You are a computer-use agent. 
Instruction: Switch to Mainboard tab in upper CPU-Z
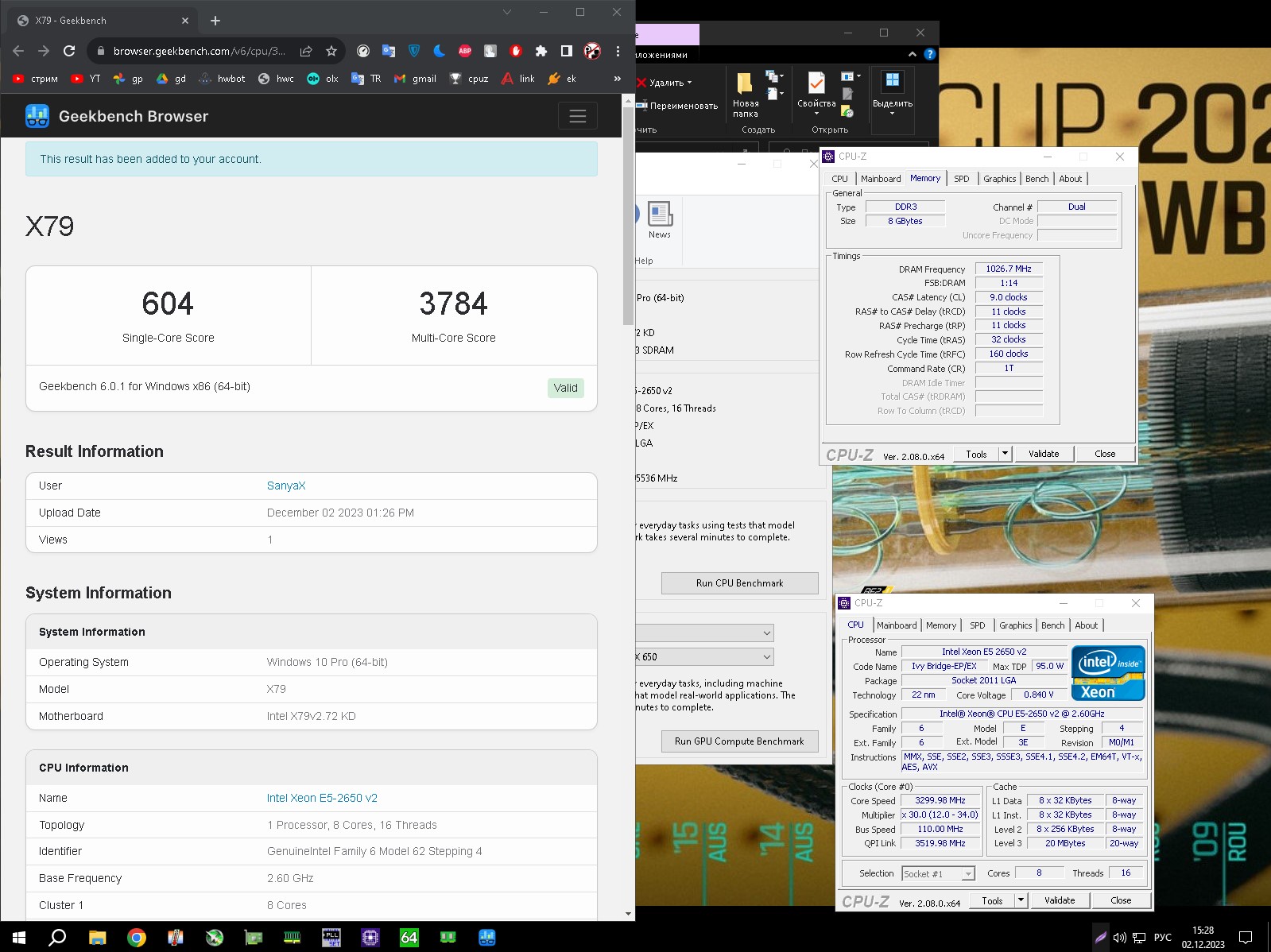tap(881, 179)
